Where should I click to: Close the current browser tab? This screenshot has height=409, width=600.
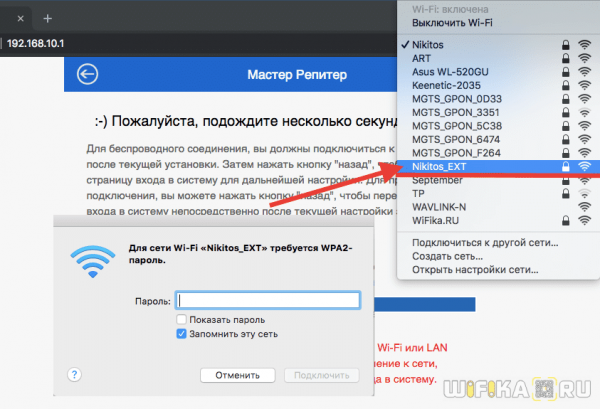point(21,18)
